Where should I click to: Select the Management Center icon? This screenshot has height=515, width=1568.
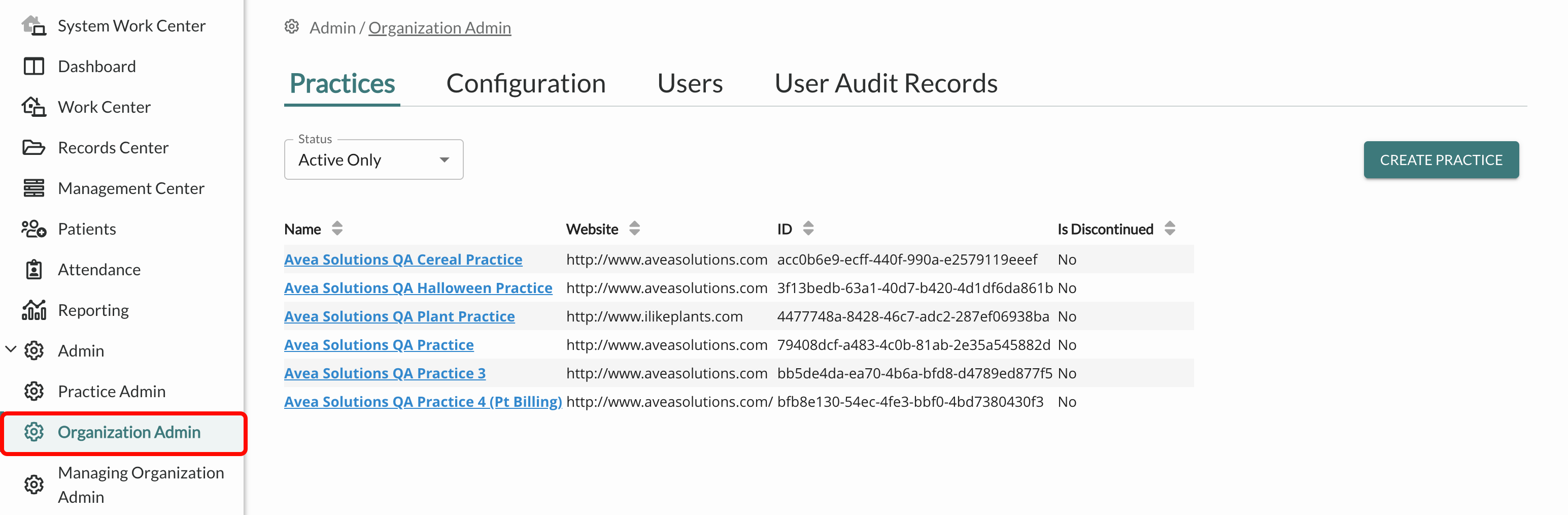pos(34,188)
